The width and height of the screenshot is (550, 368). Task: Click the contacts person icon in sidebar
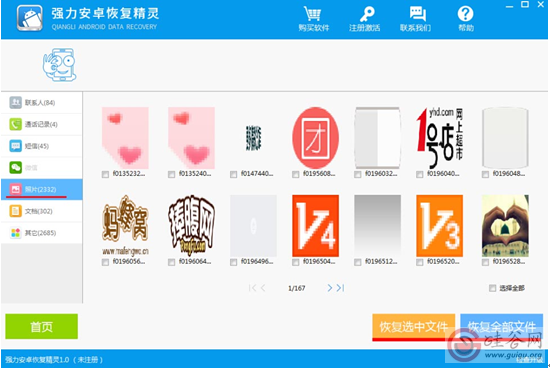tap(15, 102)
